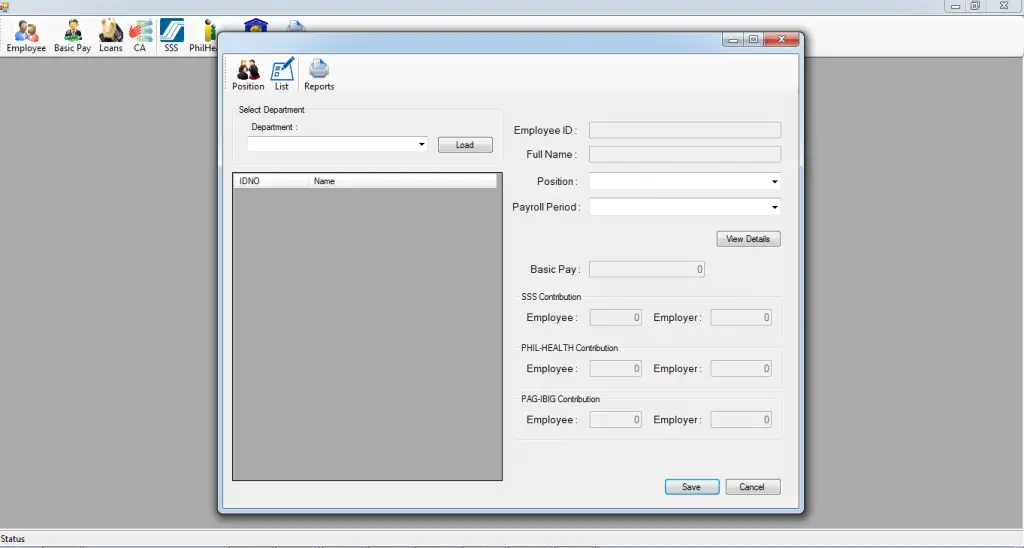Click the Cancel button

[752, 487]
